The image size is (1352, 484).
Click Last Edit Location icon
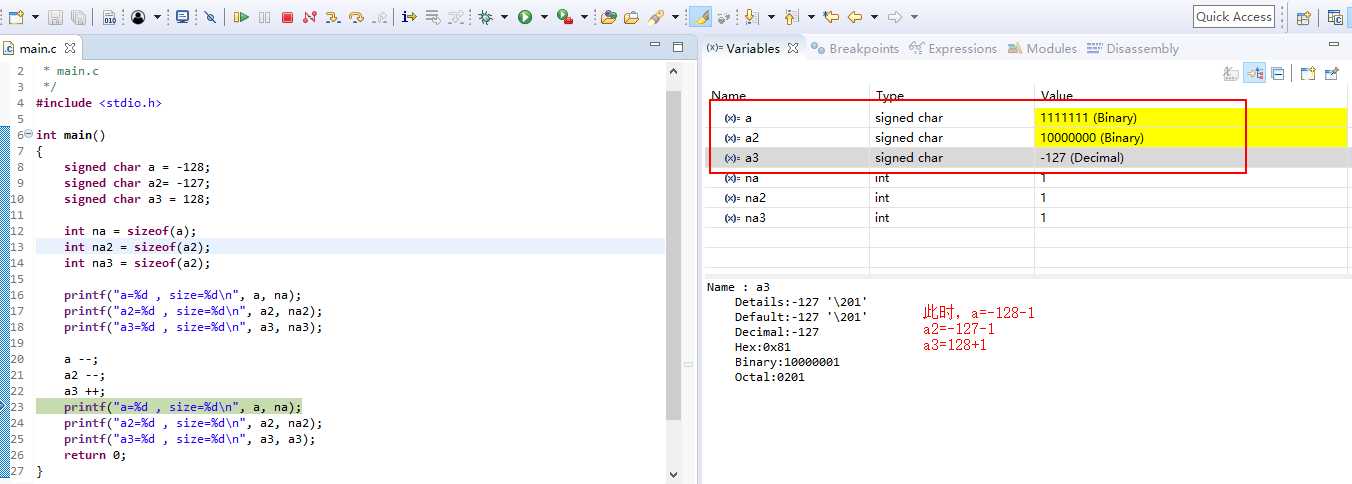click(831, 17)
